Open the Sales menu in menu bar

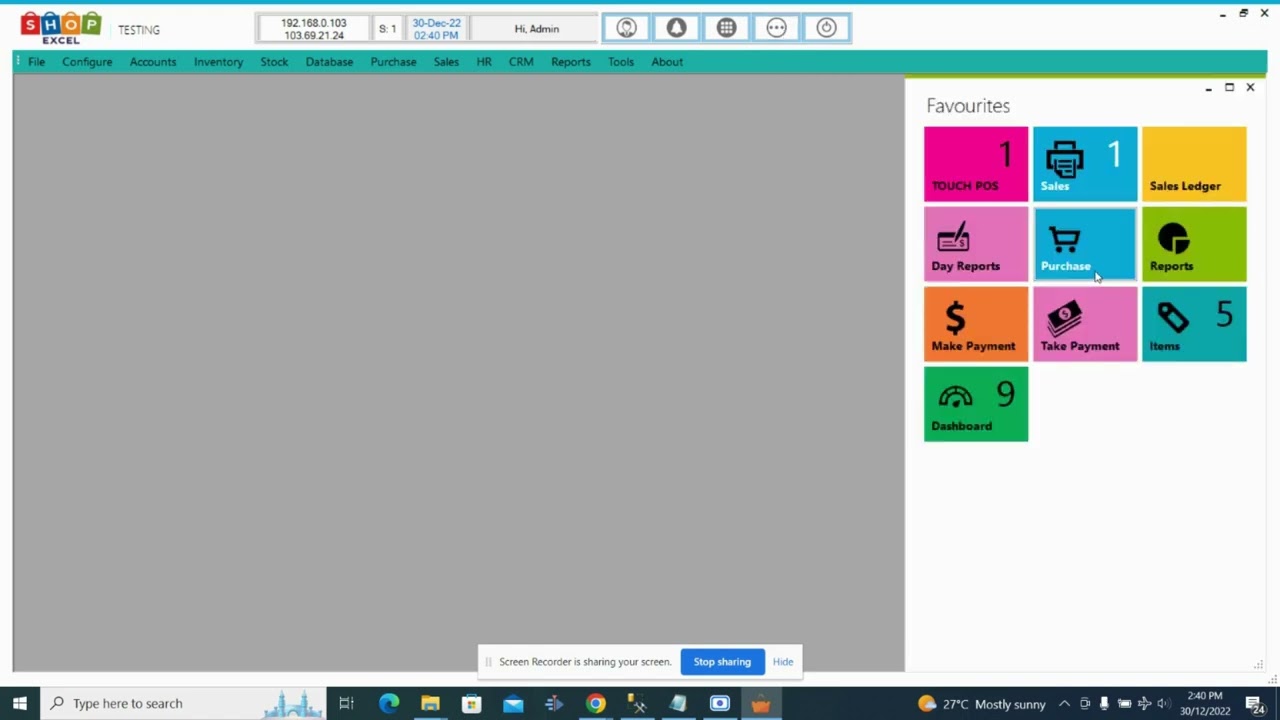coord(446,62)
